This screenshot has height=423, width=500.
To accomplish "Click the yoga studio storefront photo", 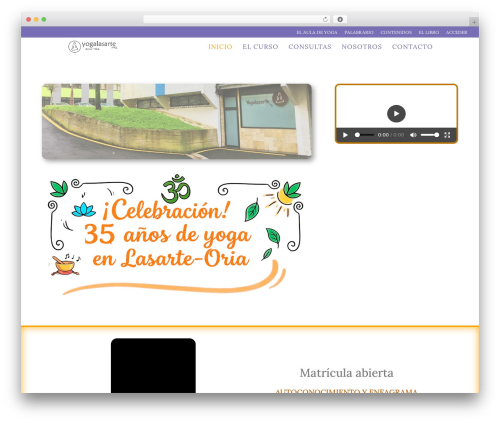I will point(177,121).
